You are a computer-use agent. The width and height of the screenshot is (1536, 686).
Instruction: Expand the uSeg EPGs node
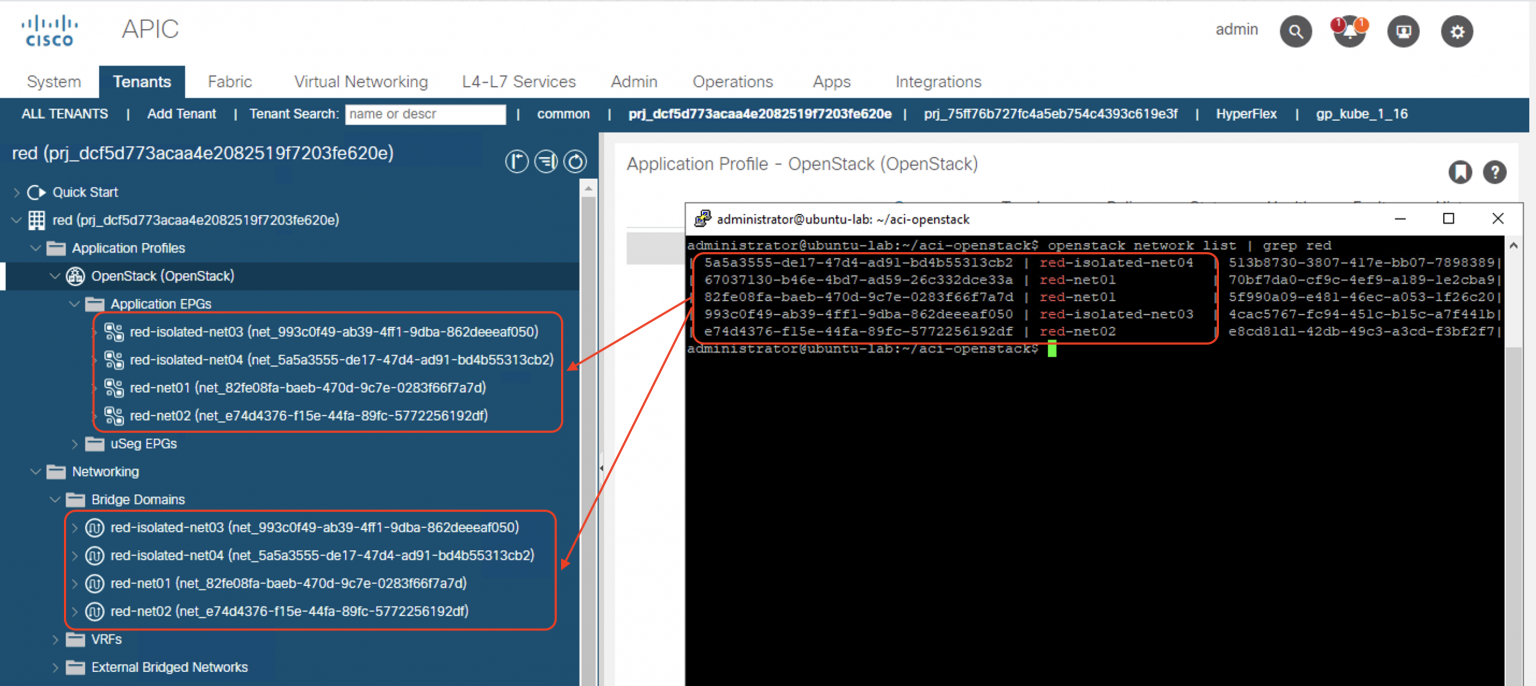point(74,444)
